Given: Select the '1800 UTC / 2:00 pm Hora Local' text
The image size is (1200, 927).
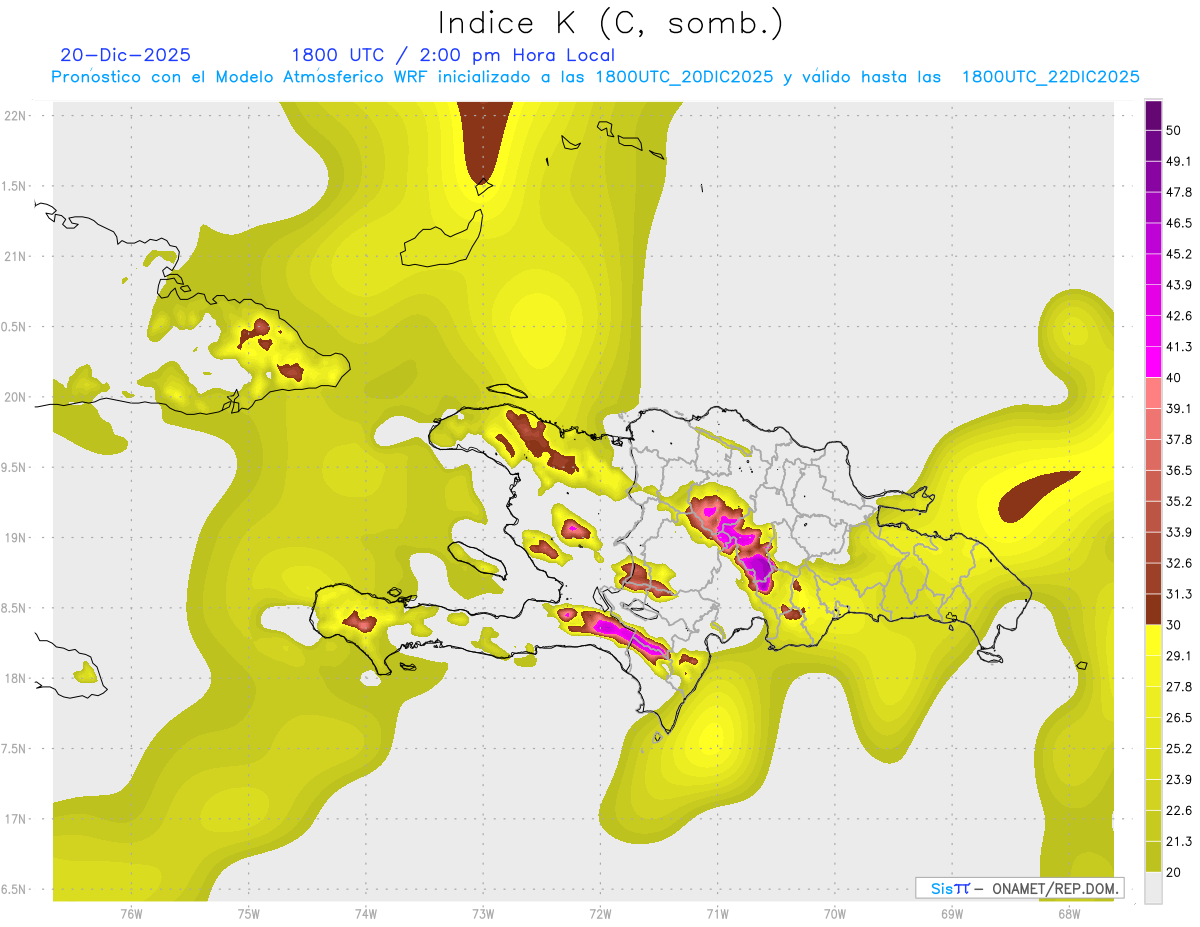Looking at the screenshot, I should point(452,55).
